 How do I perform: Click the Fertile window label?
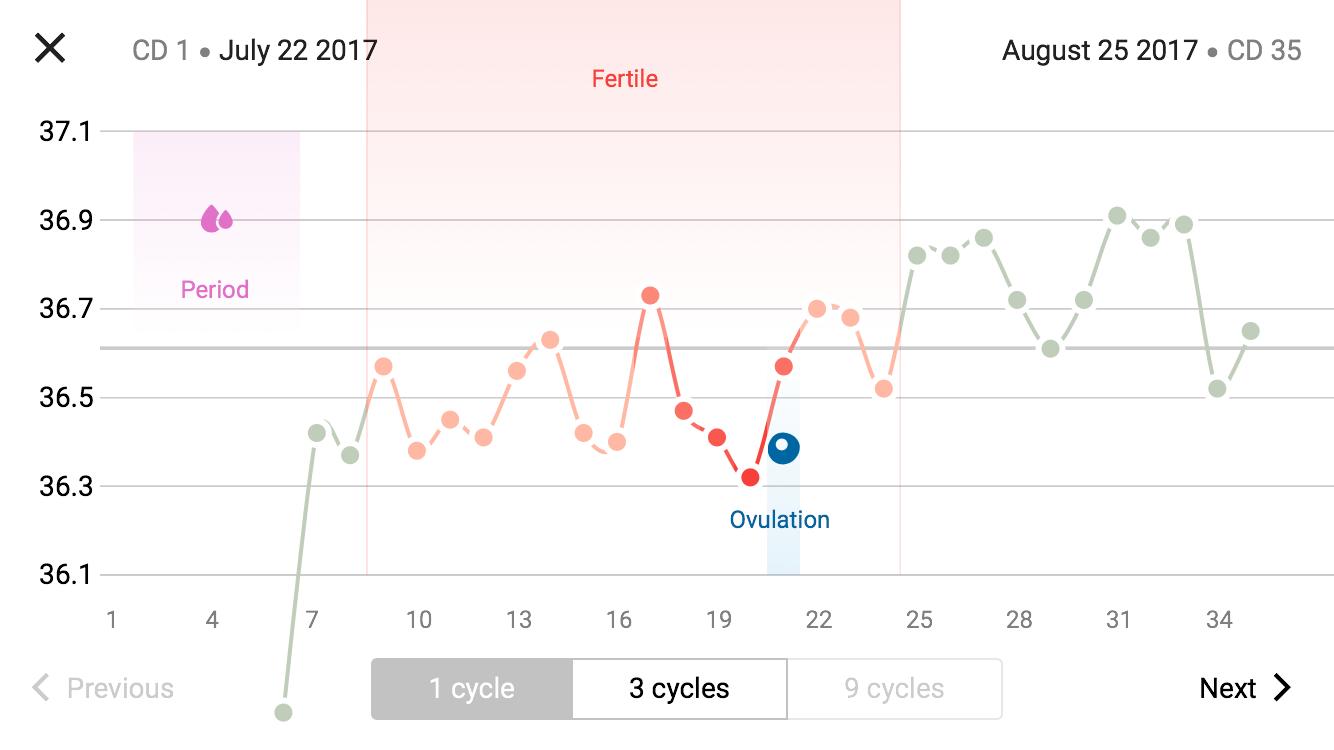tap(625, 79)
